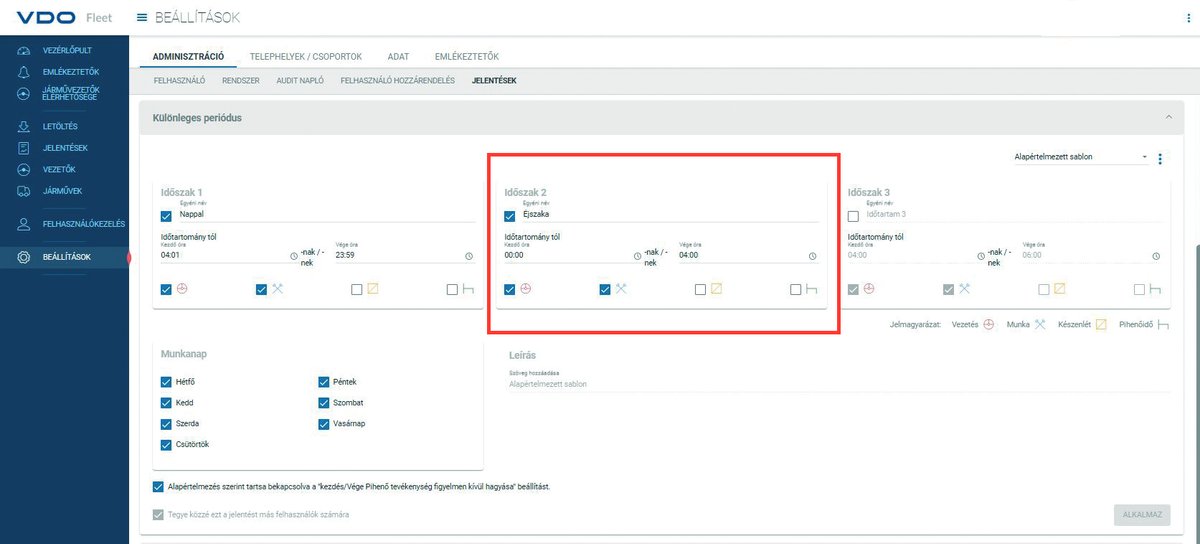Click the Járművek truck icon

point(24,191)
